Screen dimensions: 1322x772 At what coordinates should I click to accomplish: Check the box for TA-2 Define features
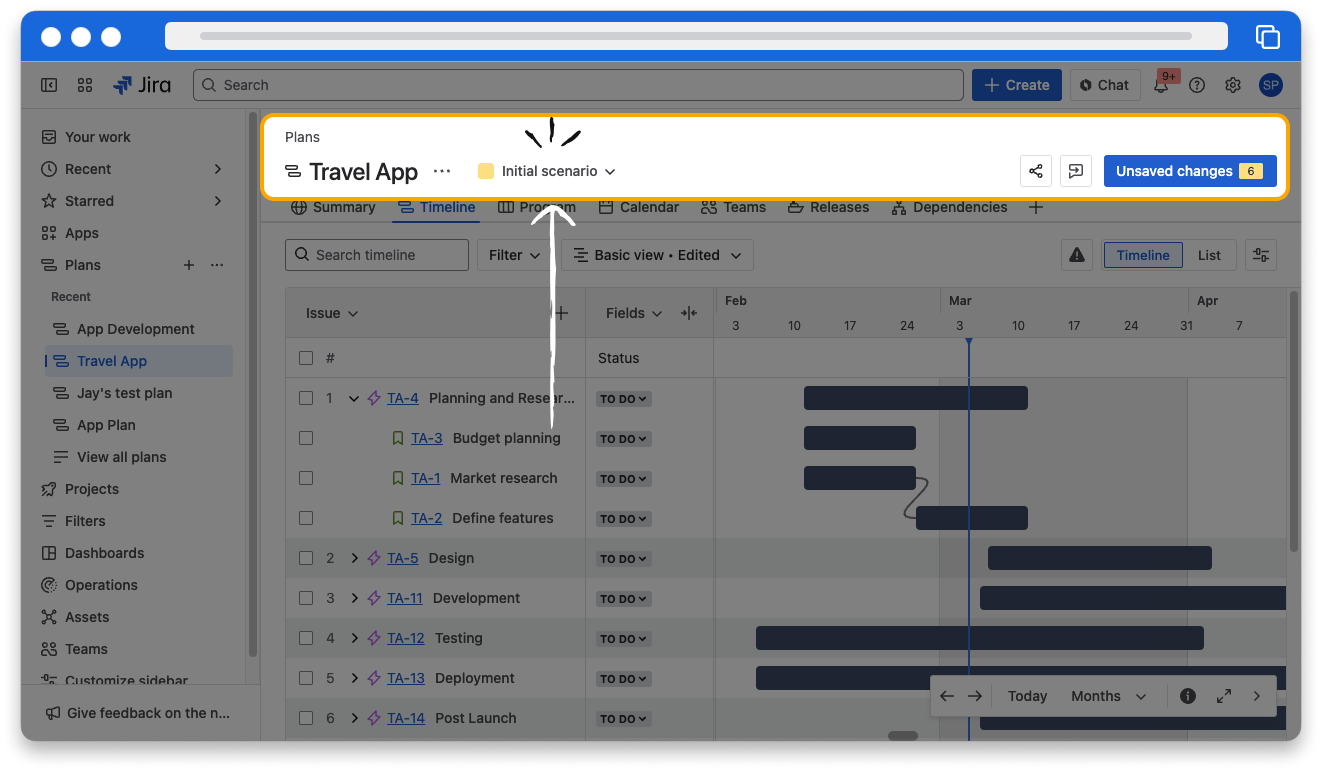pyautogui.click(x=306, y=518)
